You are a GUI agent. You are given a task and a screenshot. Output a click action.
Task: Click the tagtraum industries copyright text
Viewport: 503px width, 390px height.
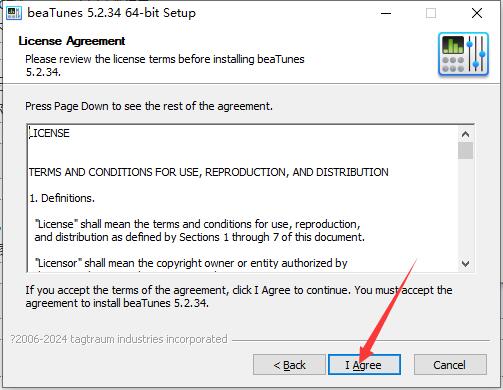tap(118, 339)
